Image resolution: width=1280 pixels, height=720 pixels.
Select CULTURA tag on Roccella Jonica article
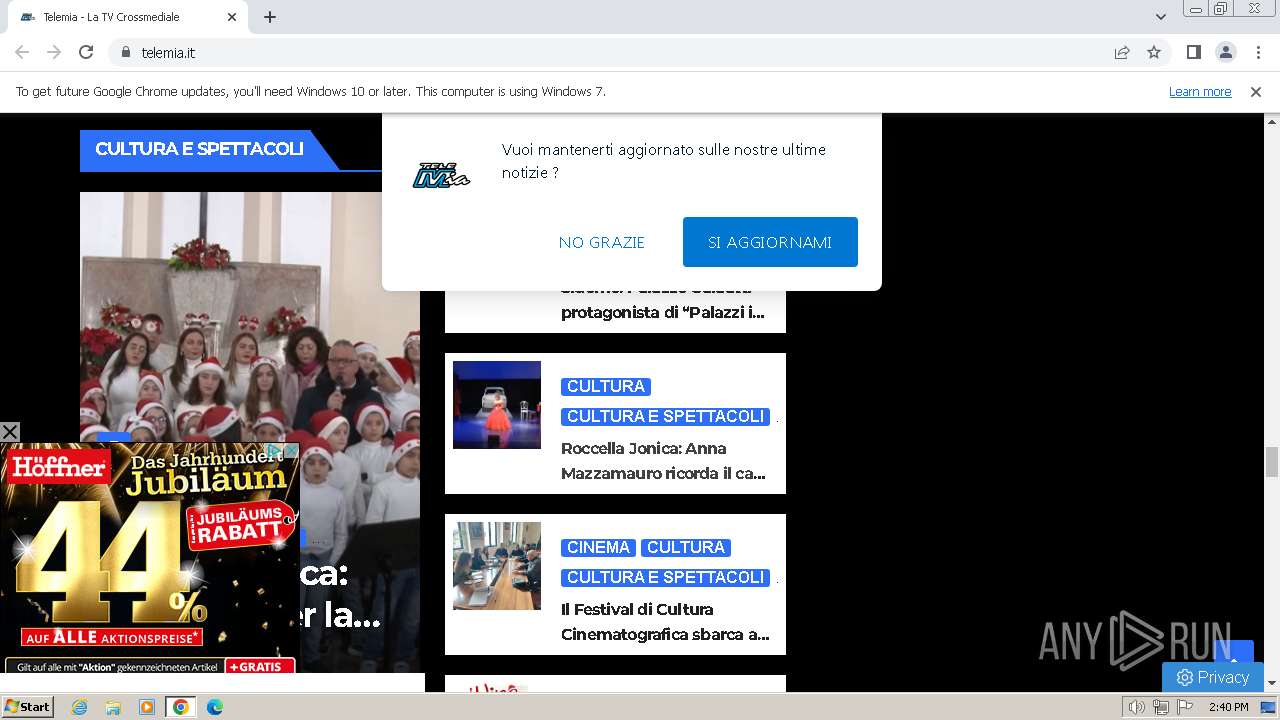[606, 386]
